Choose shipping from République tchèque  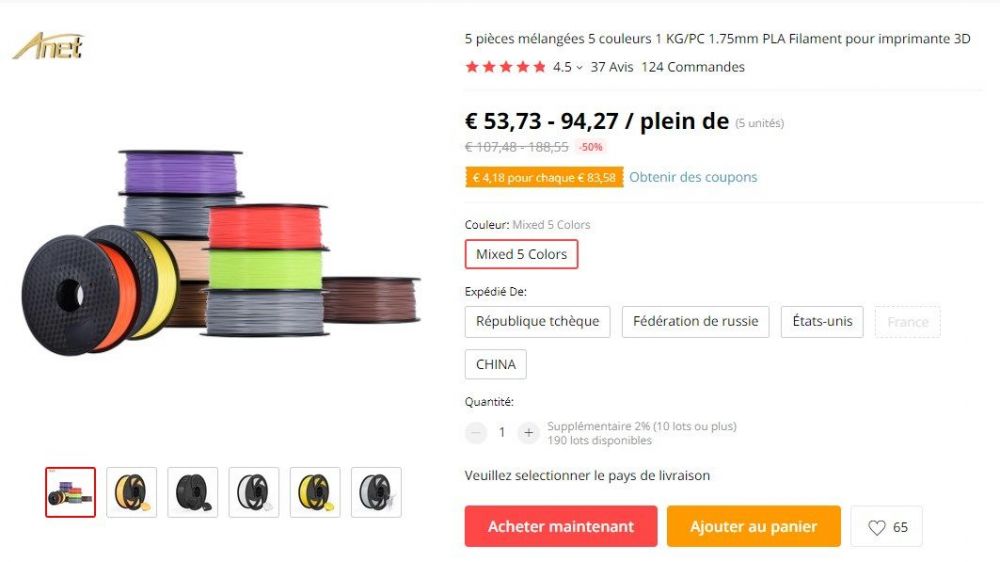tap(537, 322)
